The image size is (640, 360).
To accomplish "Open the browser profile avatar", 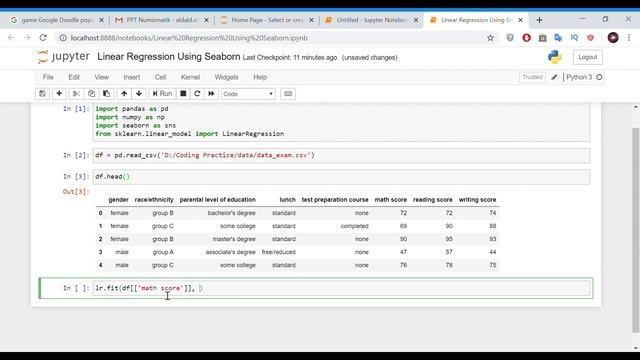I will [x=613, y=38].
